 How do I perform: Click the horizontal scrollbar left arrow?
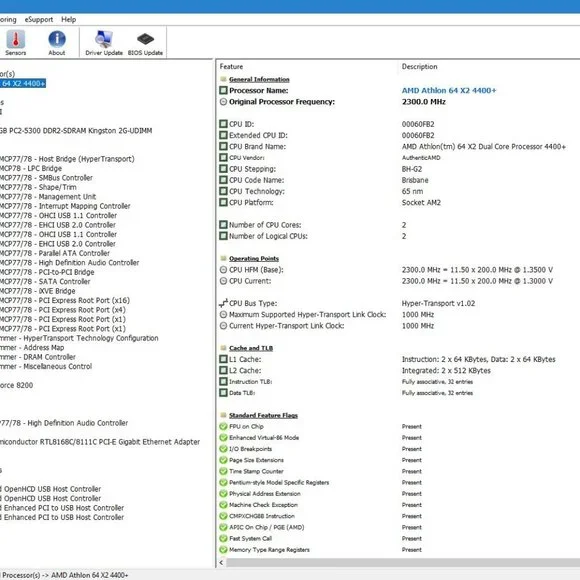tap(221, 563)
